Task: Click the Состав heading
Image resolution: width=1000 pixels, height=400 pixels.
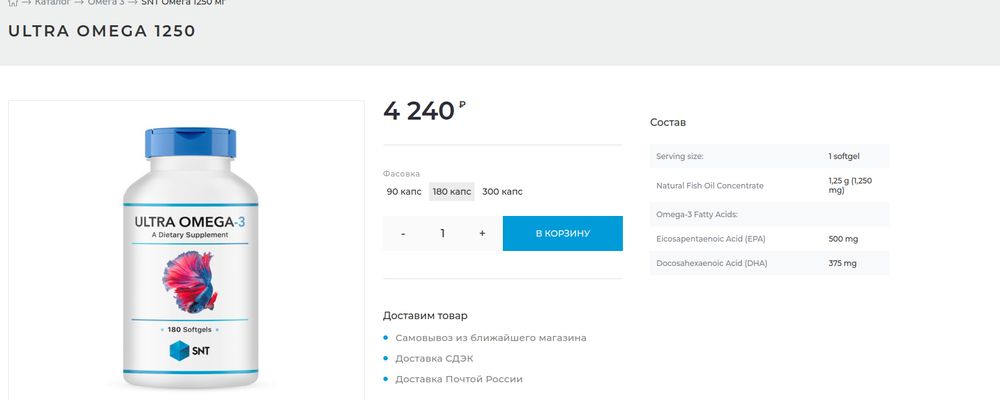Action: (x=668, y=122)
